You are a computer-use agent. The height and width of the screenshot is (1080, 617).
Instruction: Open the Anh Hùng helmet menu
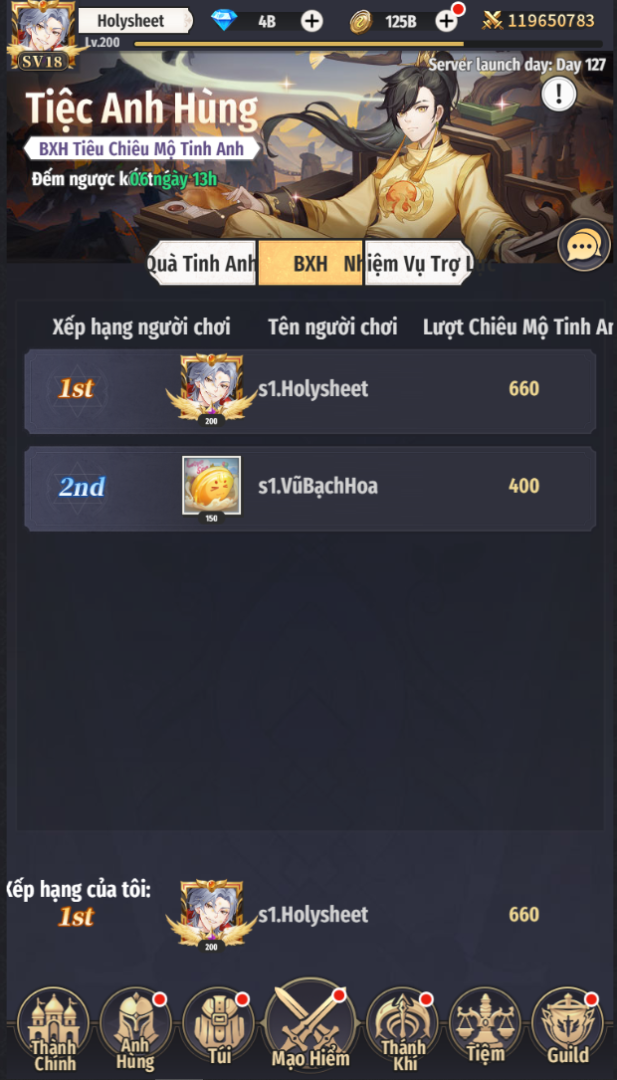tap(135, 1026)
